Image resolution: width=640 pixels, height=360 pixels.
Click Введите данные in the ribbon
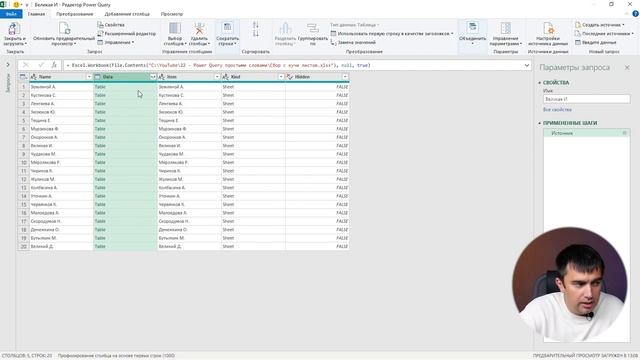(x=596, y=42)
